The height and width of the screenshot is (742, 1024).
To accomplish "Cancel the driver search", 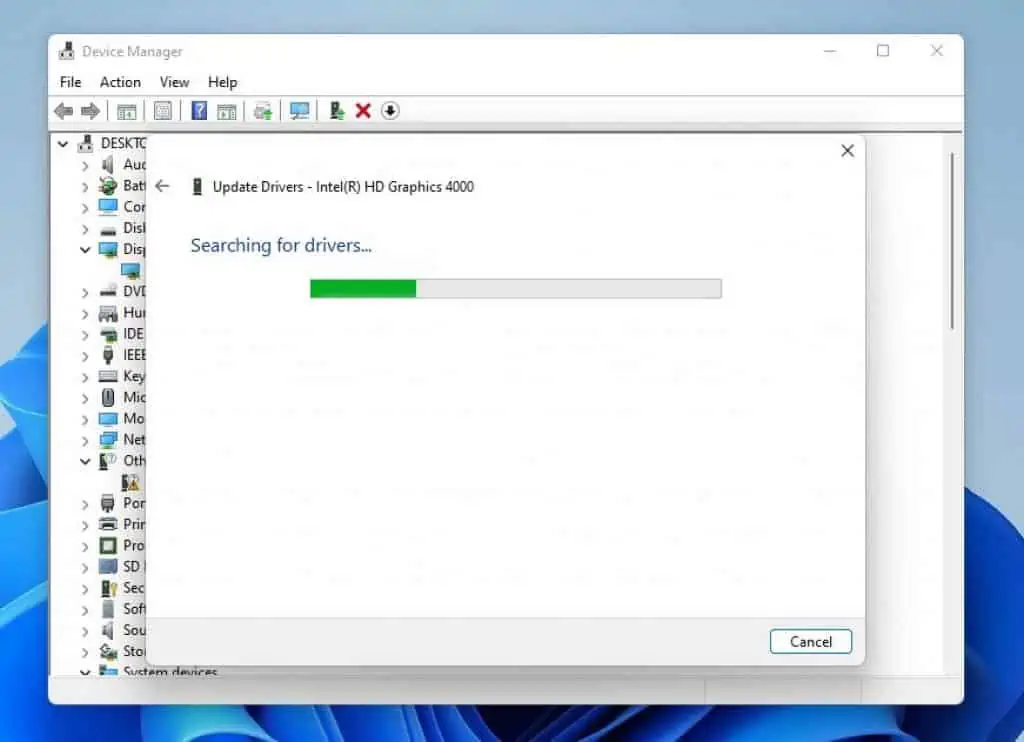I will 810,641.
